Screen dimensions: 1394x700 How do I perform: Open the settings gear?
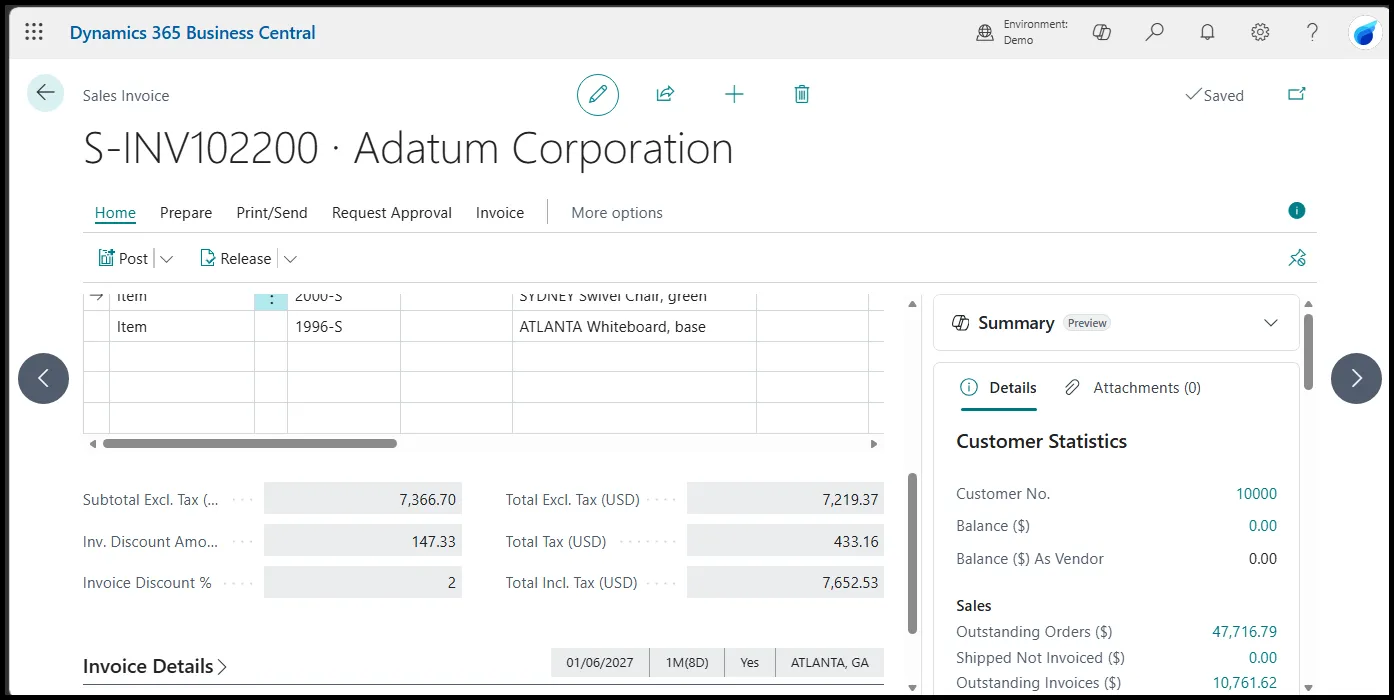tap(1260, 32)
